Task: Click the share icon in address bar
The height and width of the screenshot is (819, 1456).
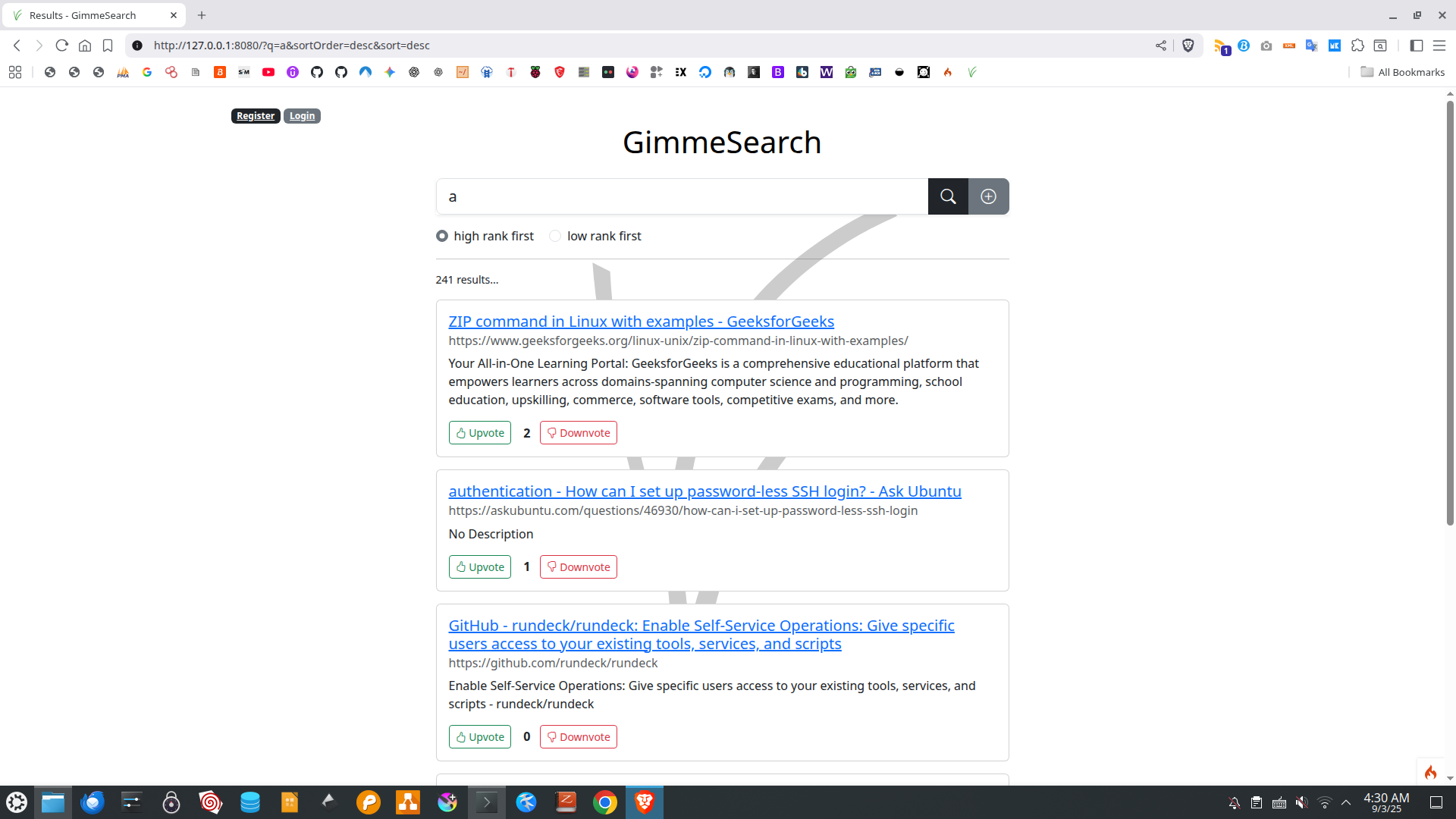Action: pos(1161,45)
